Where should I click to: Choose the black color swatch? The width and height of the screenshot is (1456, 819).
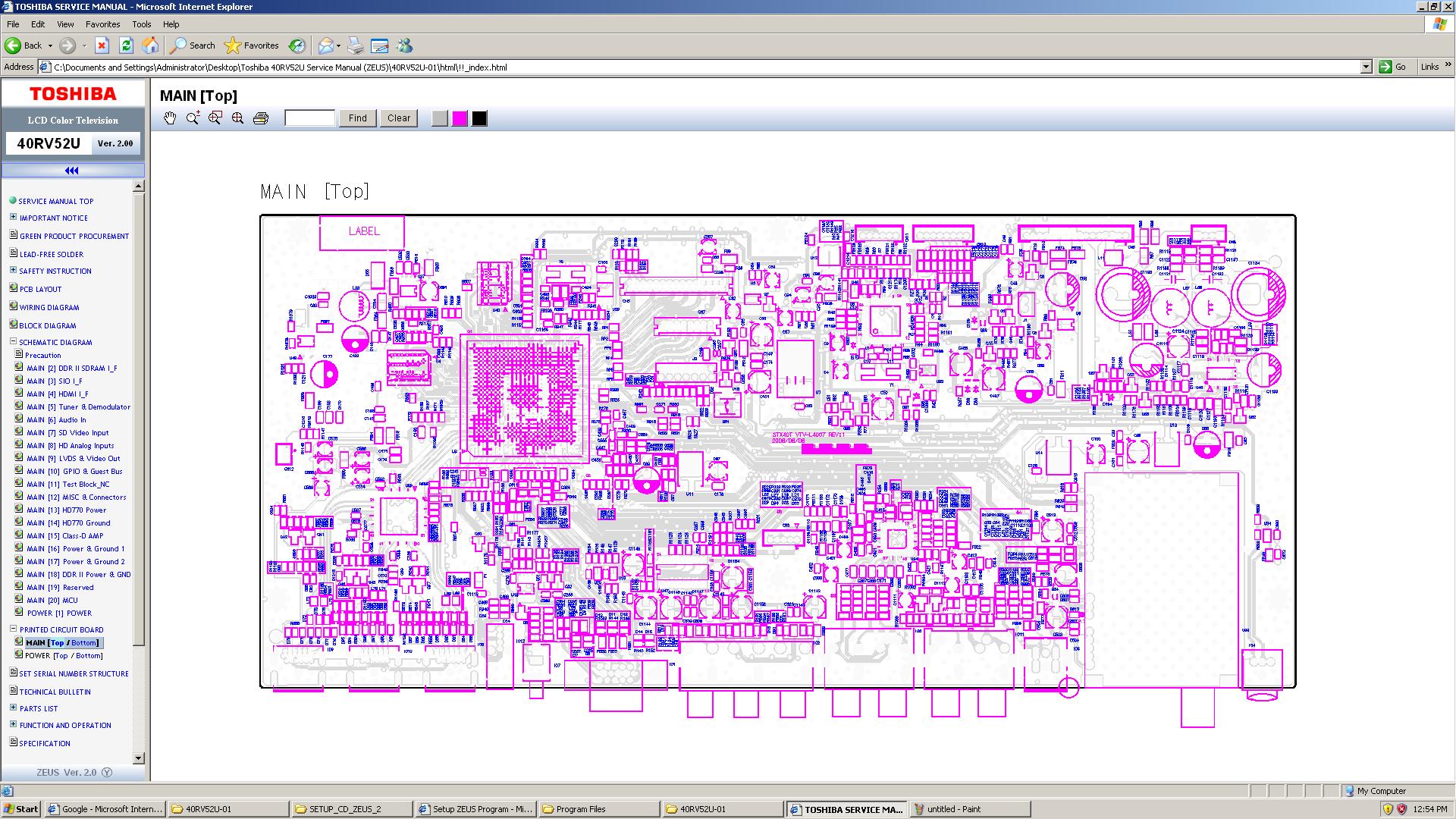(x=479, y=118)
